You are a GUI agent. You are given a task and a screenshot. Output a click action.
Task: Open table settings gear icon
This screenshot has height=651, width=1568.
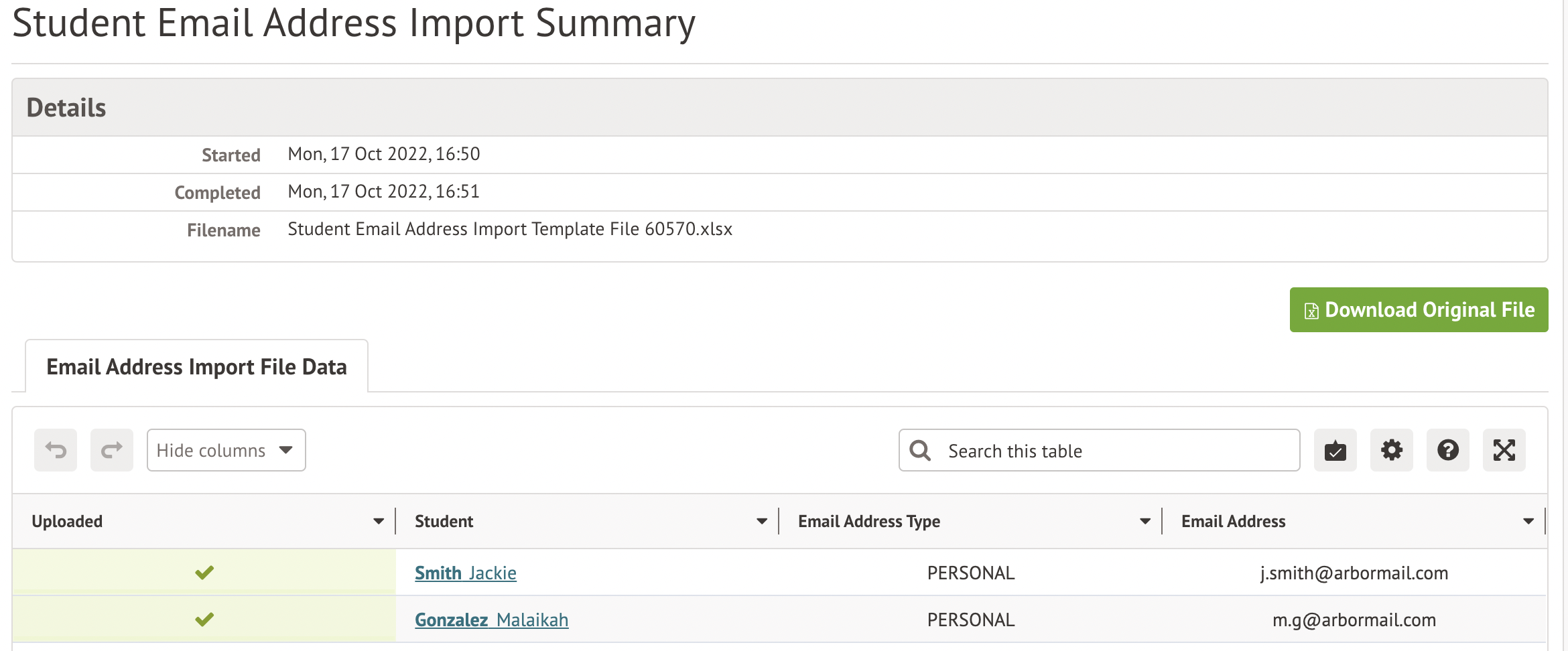point(1391,450)
